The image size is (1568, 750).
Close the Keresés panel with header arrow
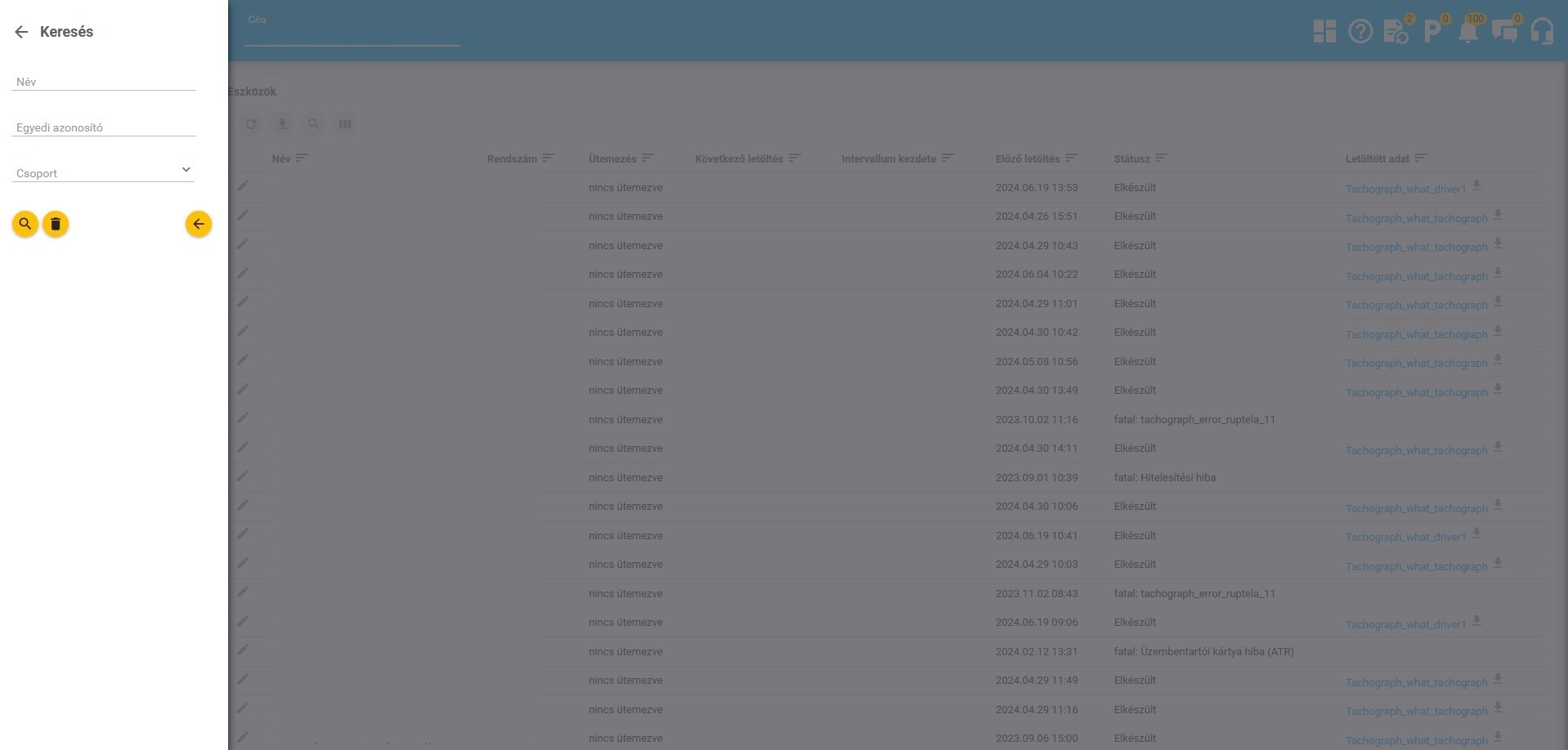pos(21,32)
